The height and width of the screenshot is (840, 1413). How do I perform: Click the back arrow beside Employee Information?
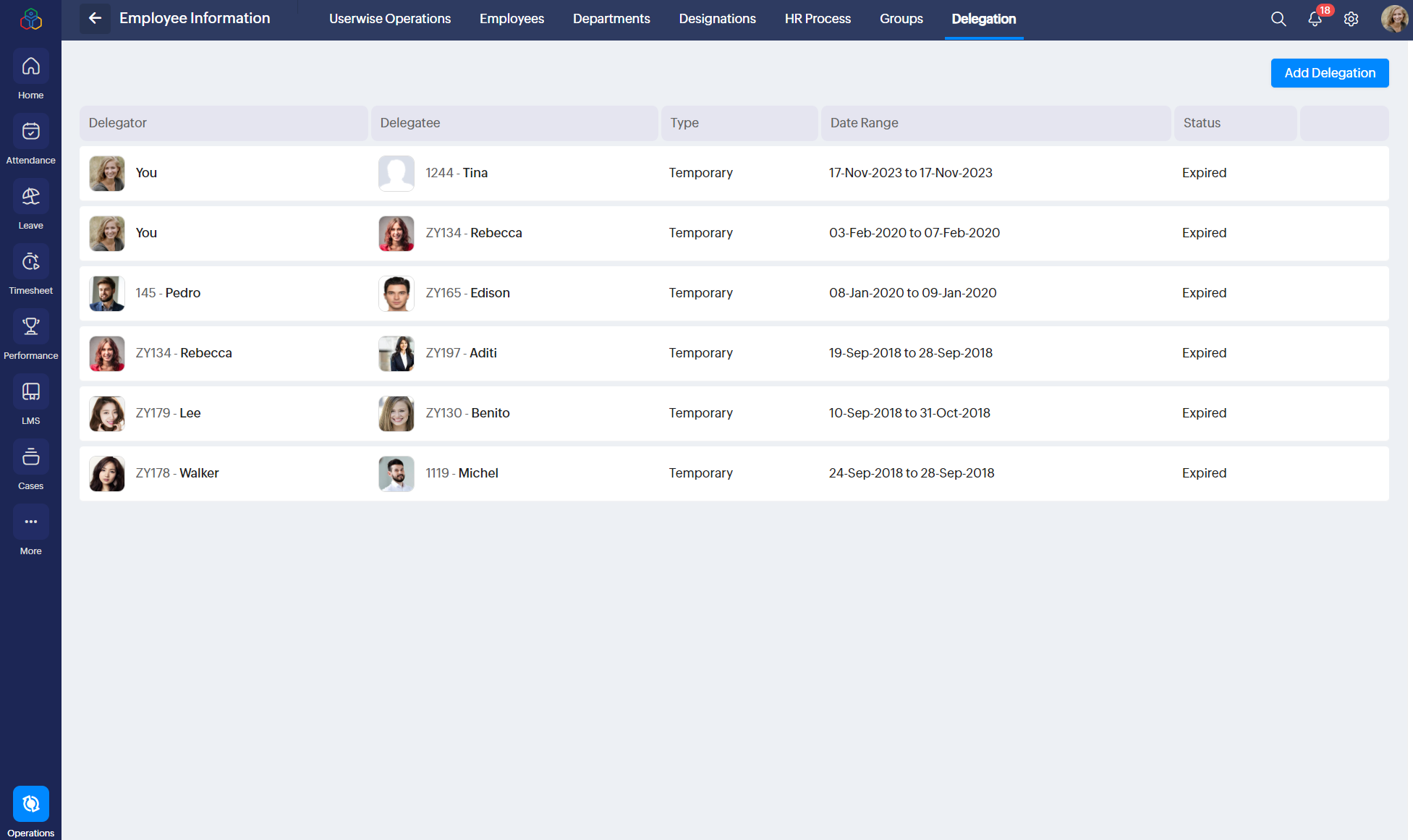(95, 18)
